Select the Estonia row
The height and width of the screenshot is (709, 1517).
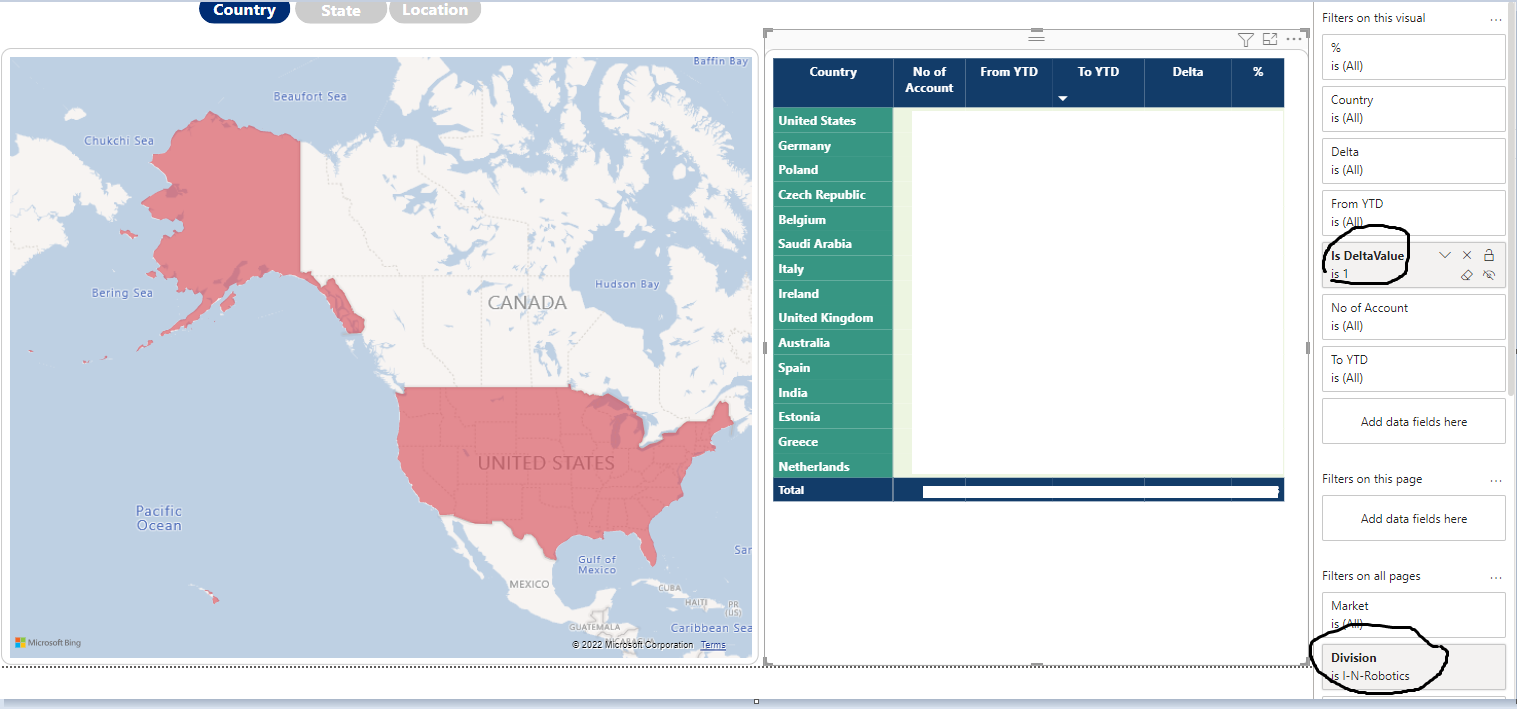[x=833, y=416]
